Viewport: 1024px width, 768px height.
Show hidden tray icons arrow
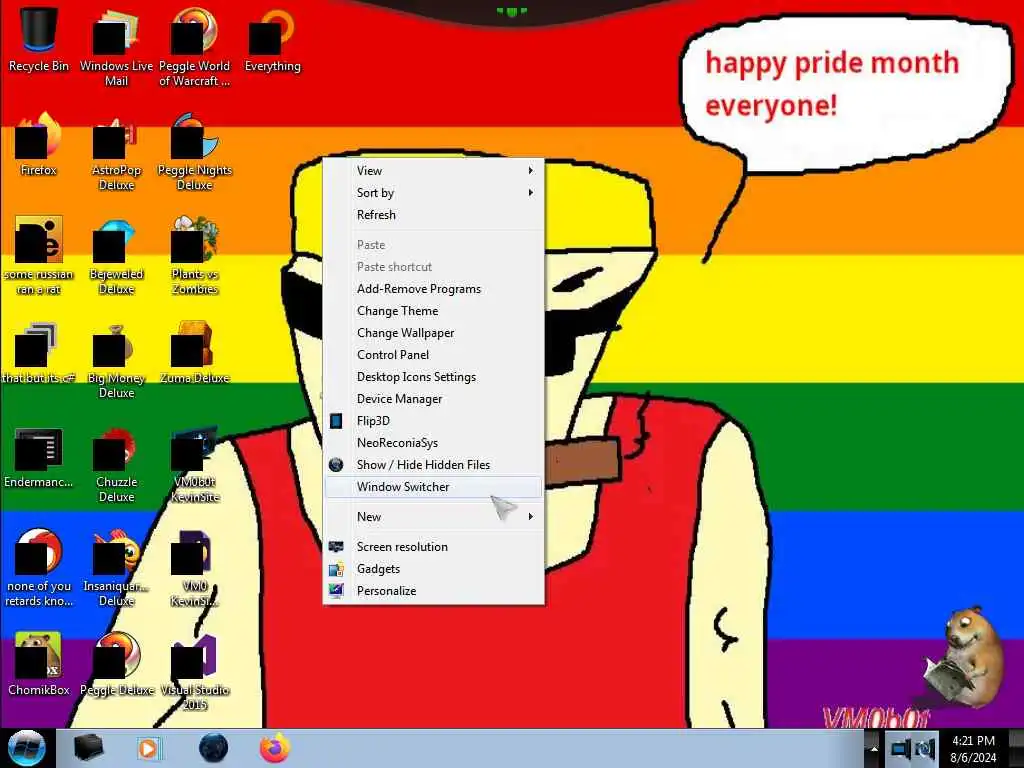(x=874, y=749)
